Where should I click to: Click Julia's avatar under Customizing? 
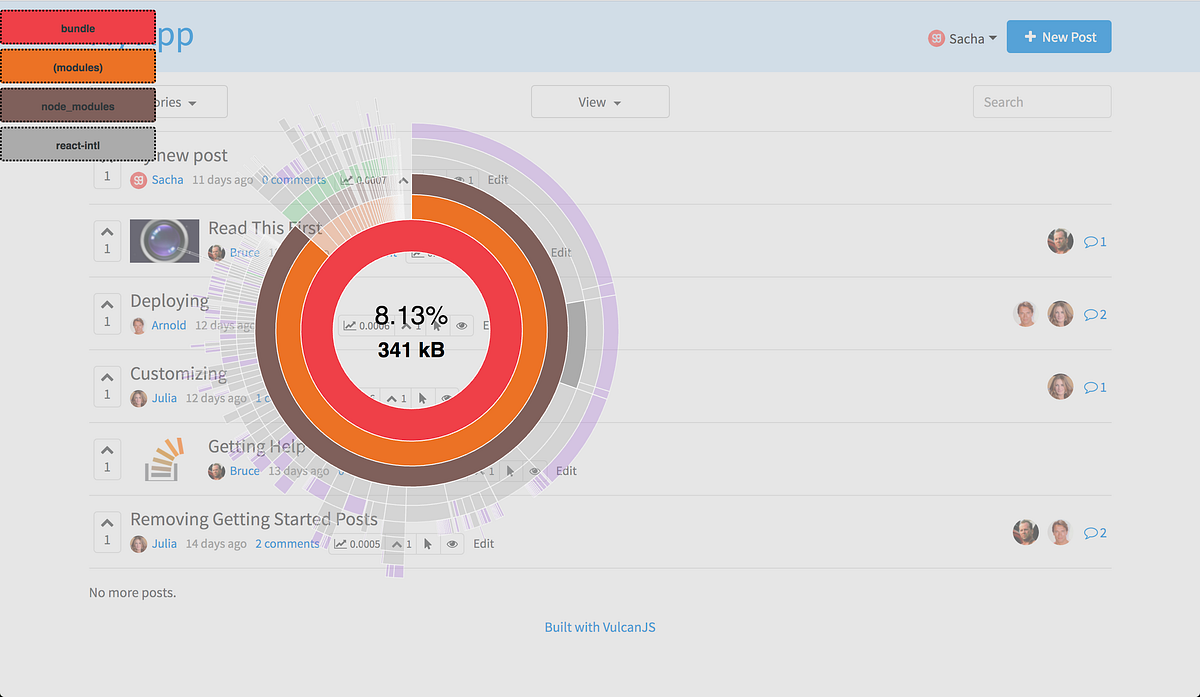[x=138, y=398]
